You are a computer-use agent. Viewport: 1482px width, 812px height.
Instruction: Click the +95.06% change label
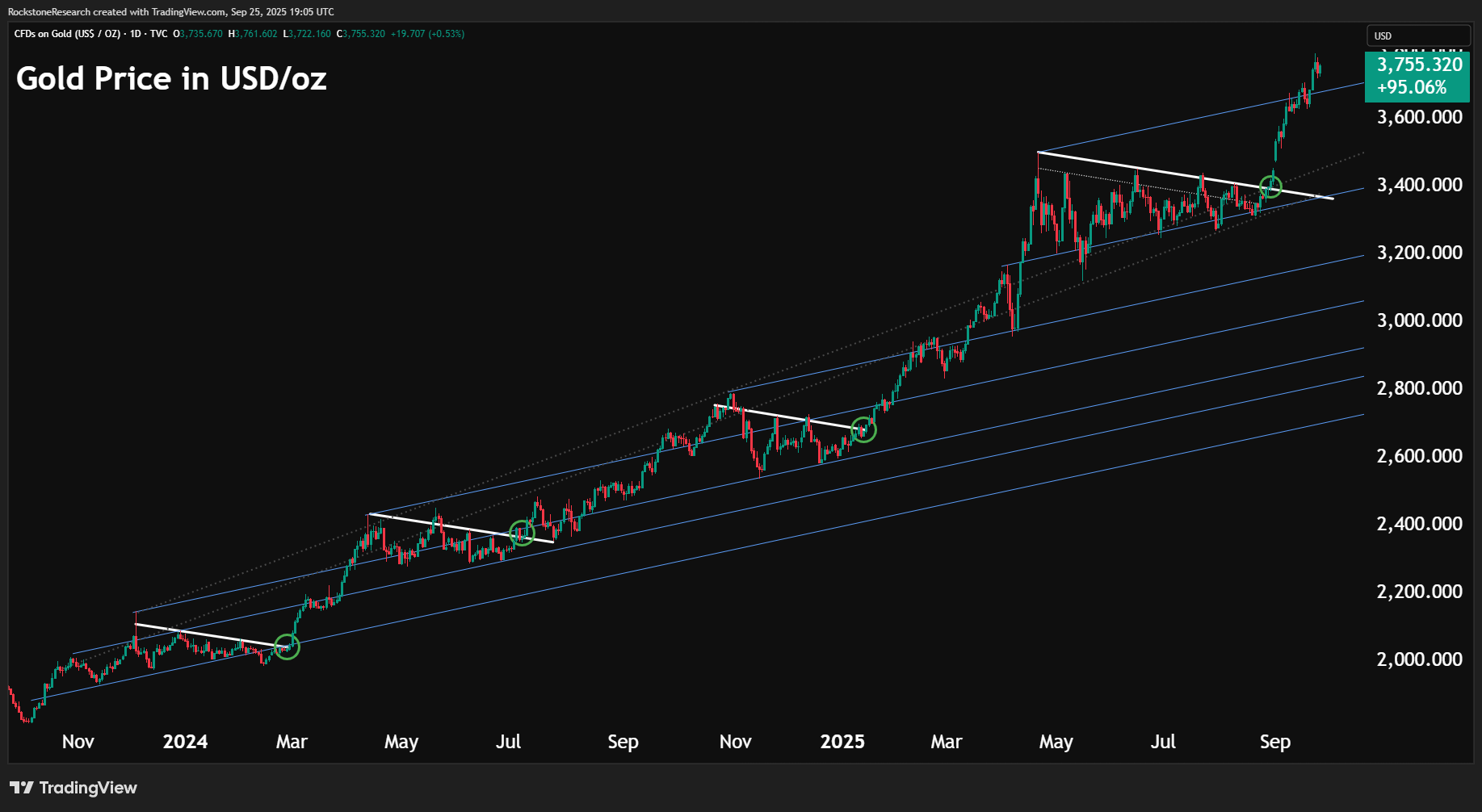click(x=1412, y=88)
